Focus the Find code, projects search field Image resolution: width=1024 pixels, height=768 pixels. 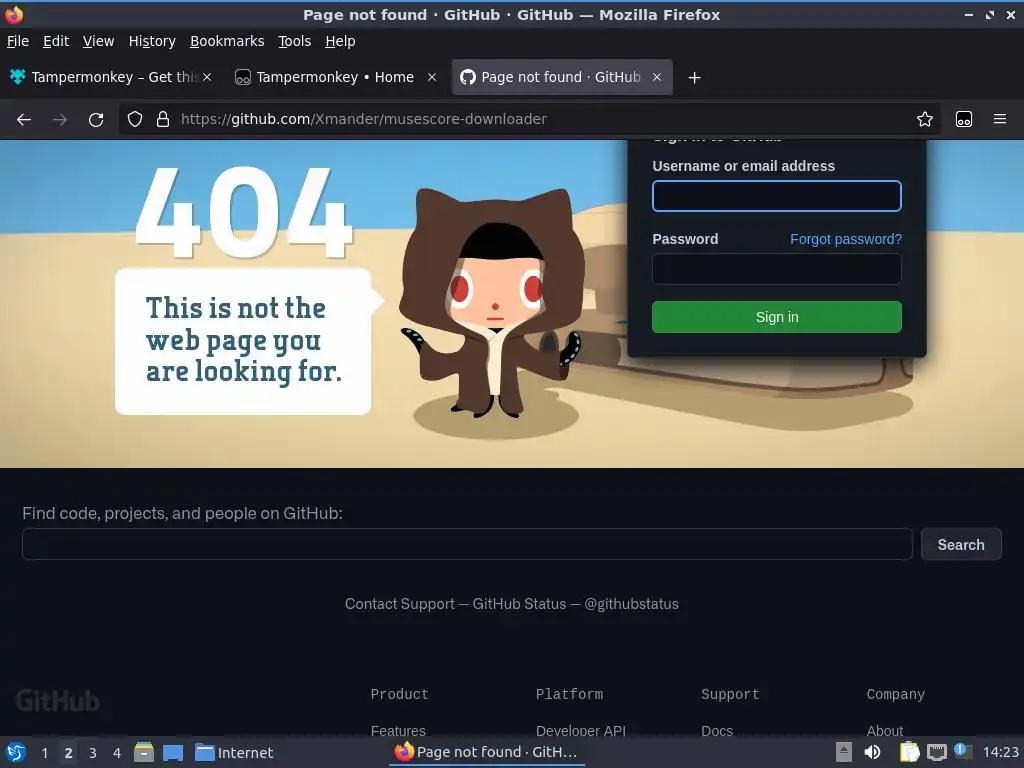click(467, 544)
